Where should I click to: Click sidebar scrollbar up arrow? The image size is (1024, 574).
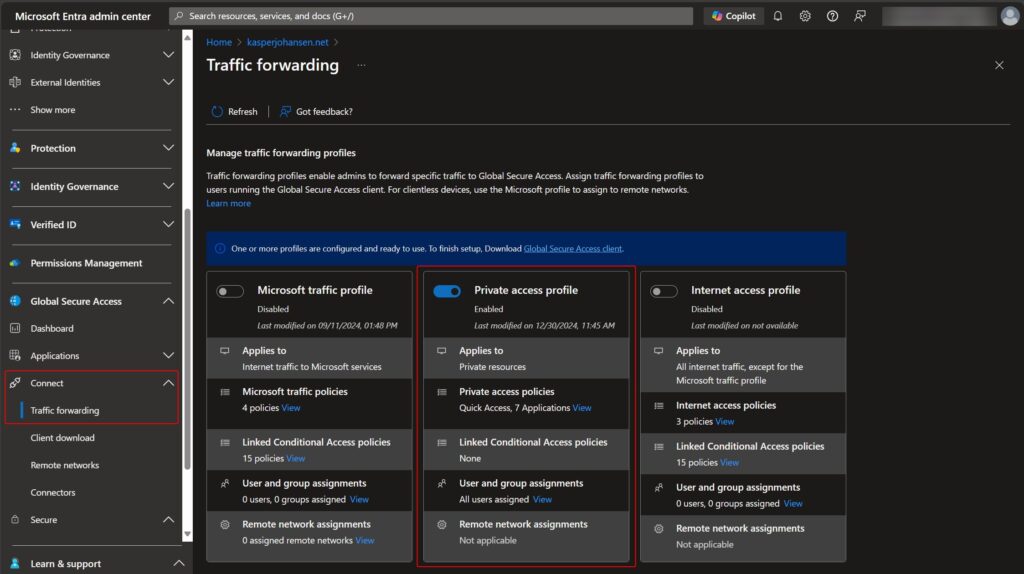coord(187,38)
